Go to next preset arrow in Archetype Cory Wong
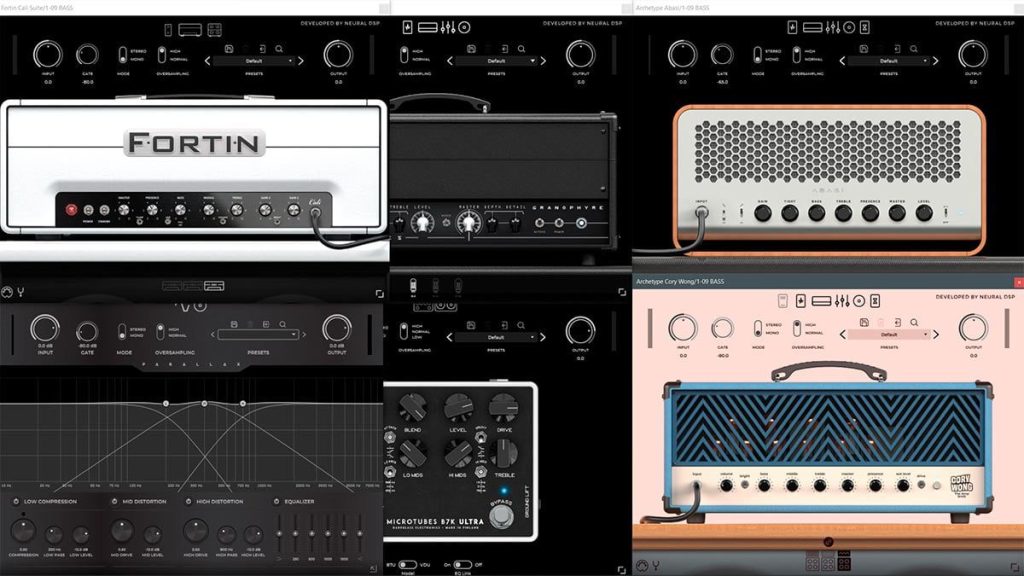The width and height of the screenshot is (1024, 576). tap(936, 334)
